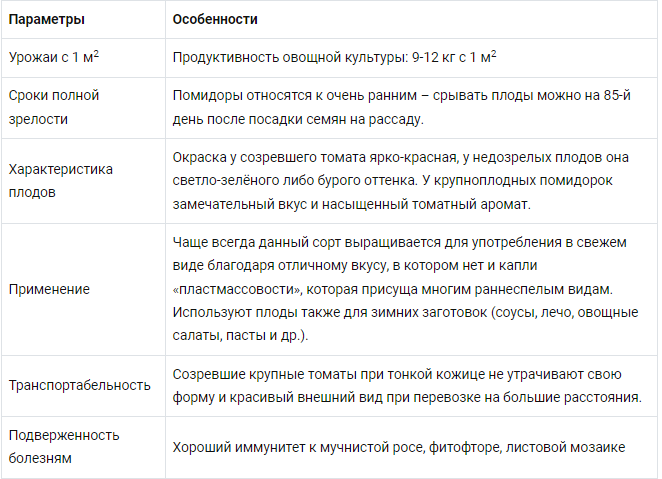Click the Параметры column header
The height and width of the screenshot is (479, 662).
[46, 19]
